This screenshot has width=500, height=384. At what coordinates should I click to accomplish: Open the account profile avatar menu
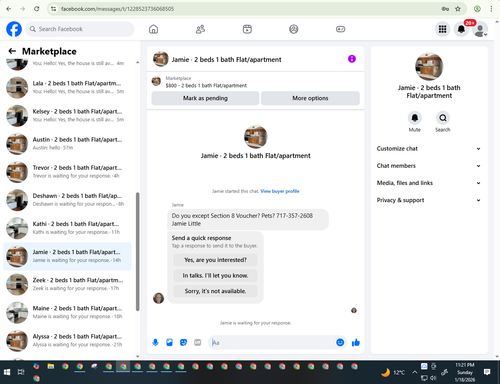click(x=480, y=30)
